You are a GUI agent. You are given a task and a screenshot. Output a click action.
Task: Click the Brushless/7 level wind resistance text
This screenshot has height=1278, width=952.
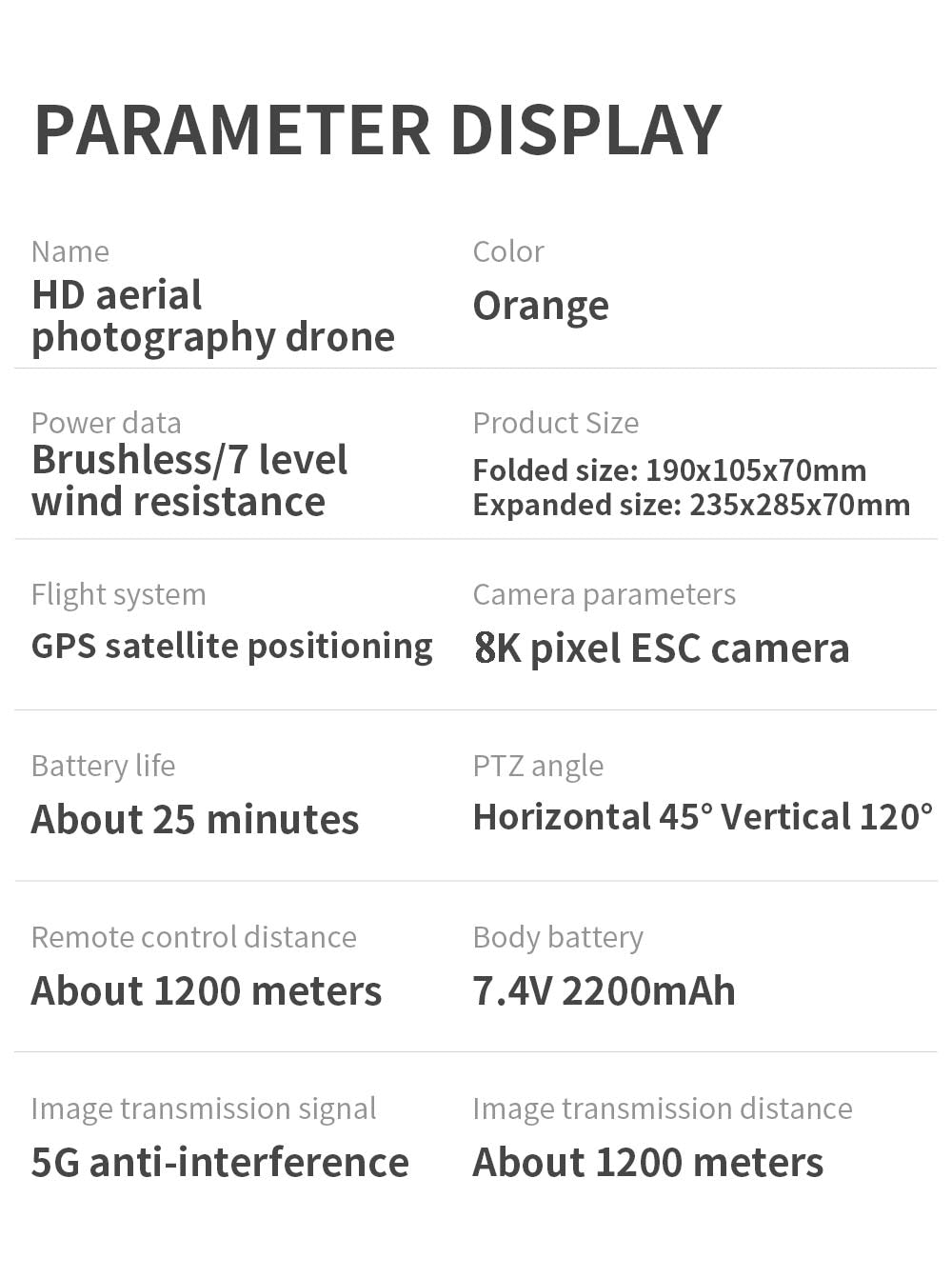coord(189,481)
